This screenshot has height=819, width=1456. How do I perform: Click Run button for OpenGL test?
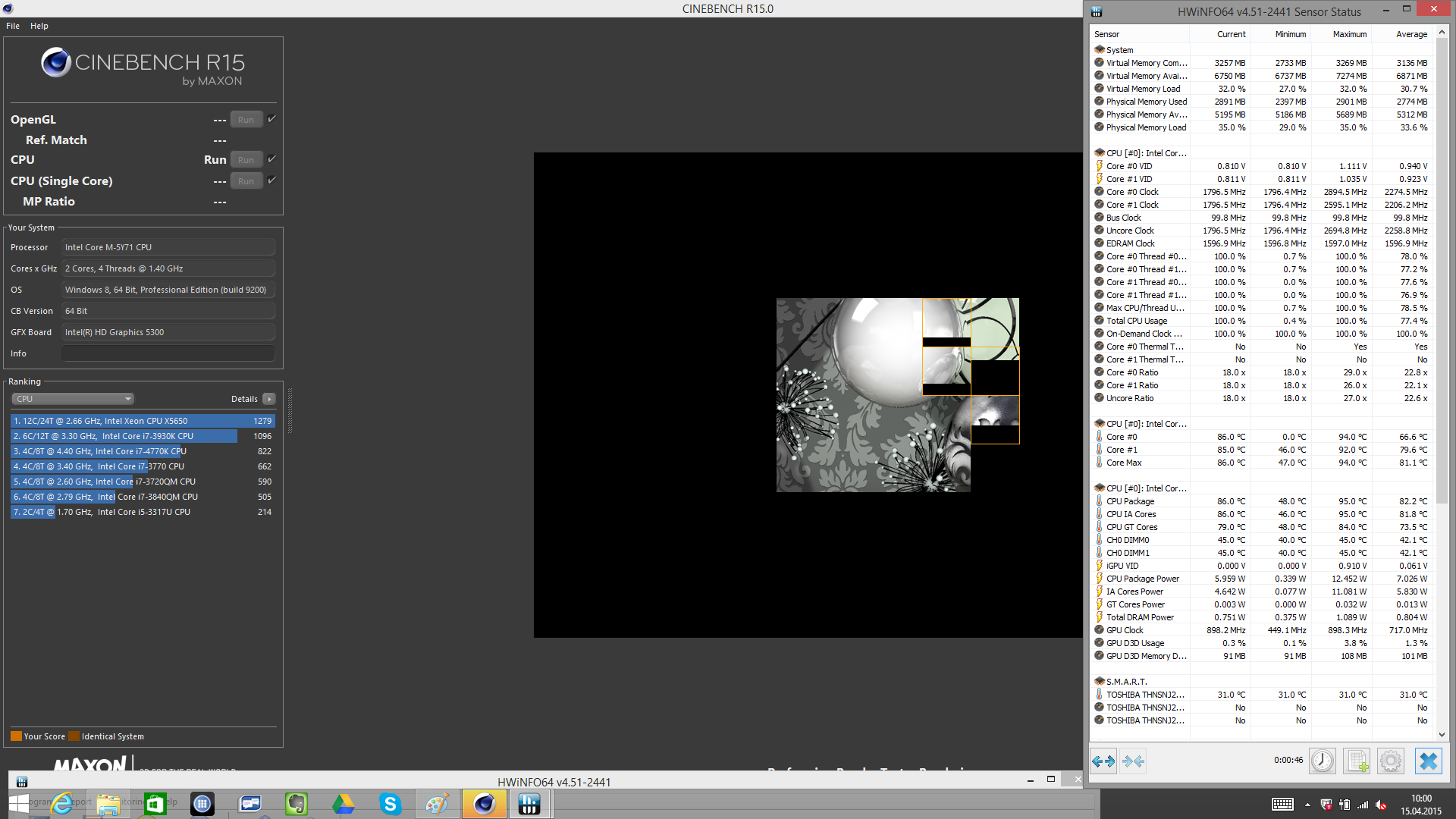click(246, 119)
